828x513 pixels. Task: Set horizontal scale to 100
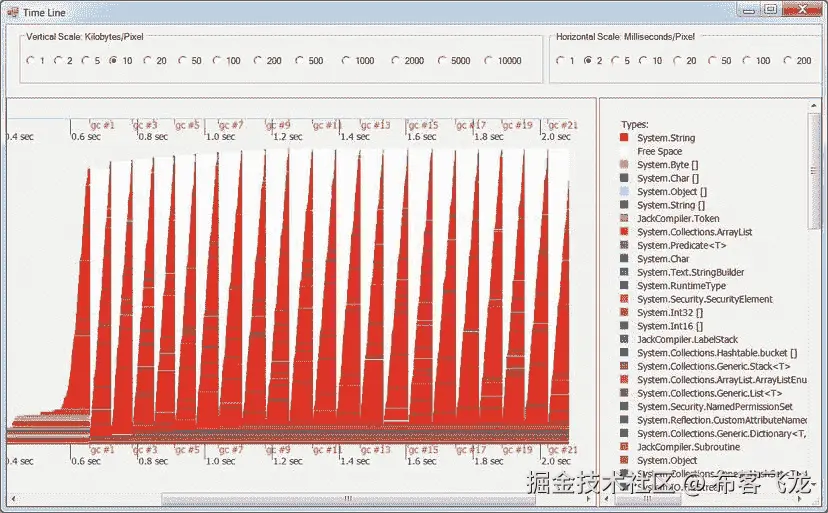click(x=746, y=60)
